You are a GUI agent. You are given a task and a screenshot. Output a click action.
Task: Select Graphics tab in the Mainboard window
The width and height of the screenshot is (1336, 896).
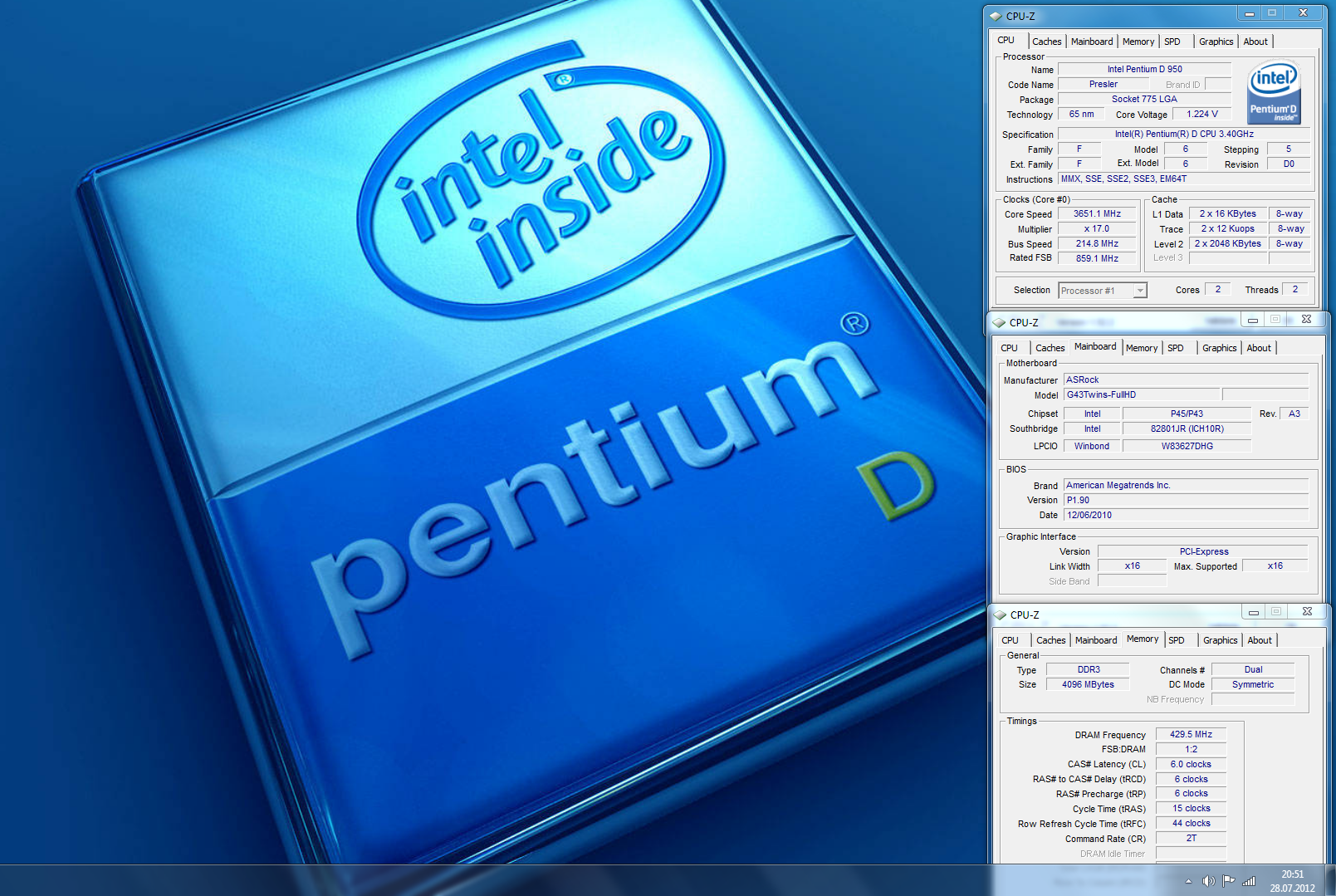pyautogui.click(x=1219, y=348)
